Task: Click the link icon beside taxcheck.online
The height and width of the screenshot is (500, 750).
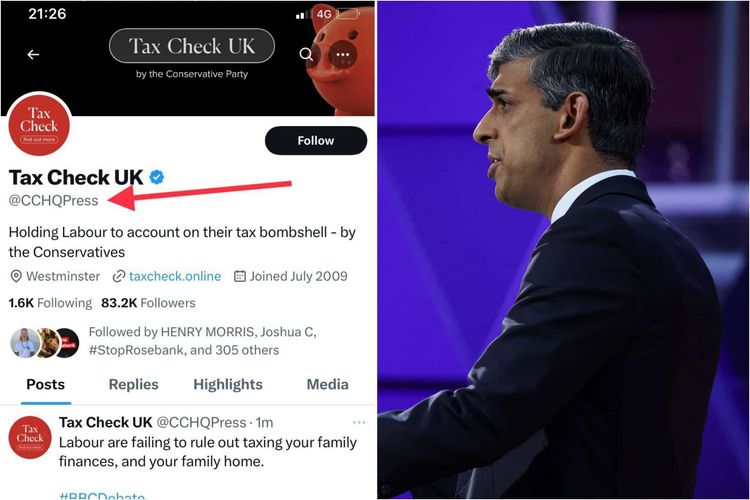Action: coord(119,276)
